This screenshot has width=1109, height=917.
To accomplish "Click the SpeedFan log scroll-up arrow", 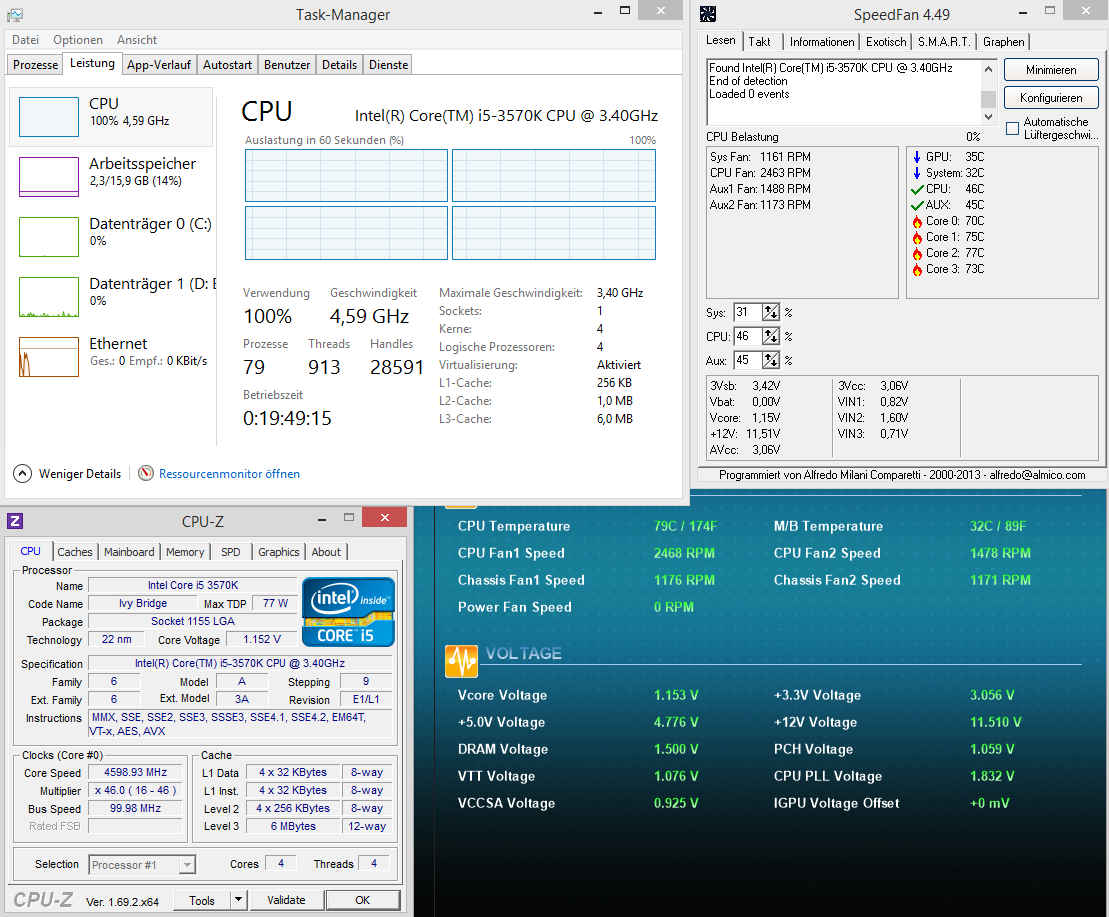I will tap(989, 69).
